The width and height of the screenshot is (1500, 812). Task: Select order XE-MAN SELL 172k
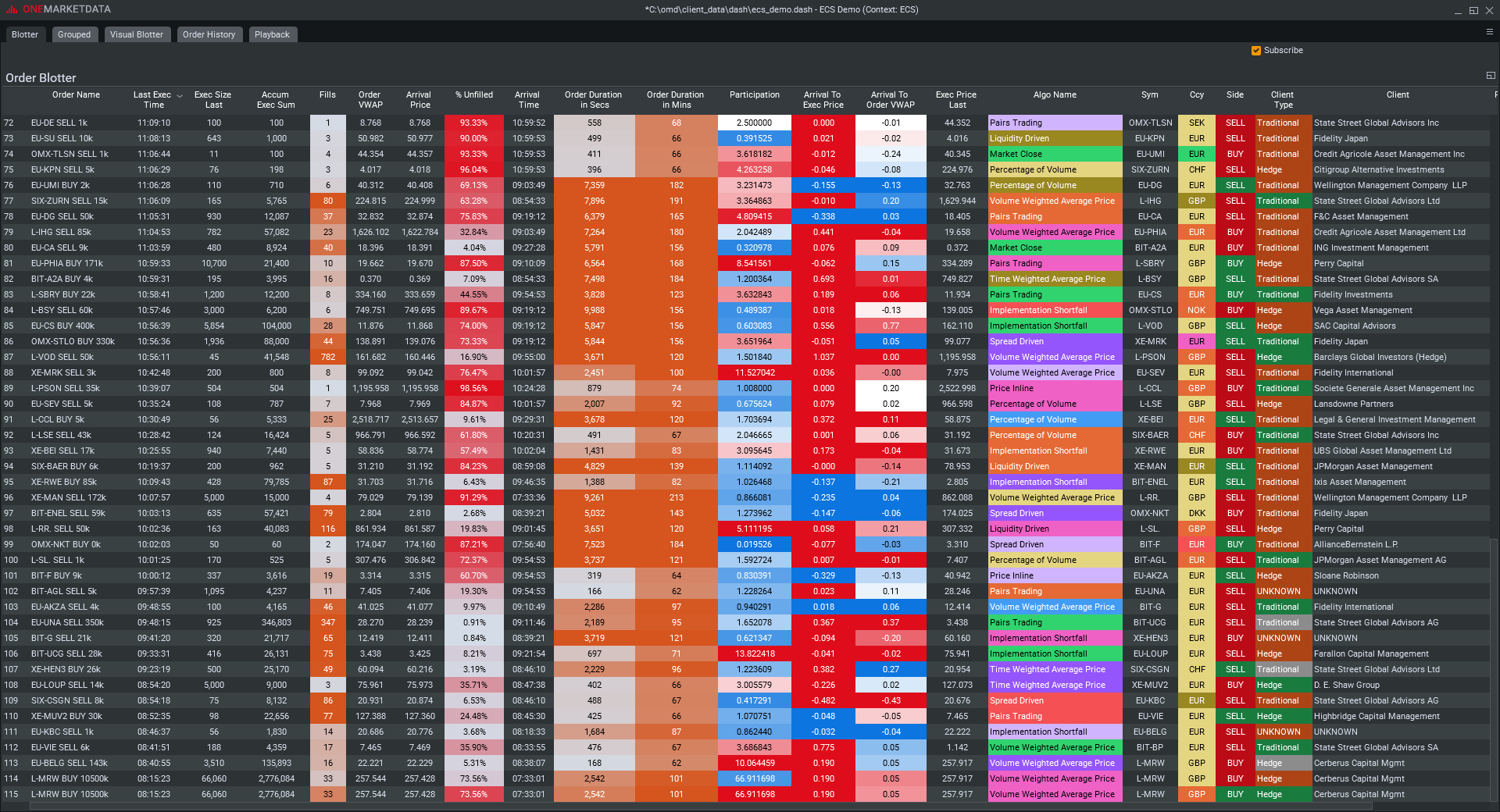69,498
